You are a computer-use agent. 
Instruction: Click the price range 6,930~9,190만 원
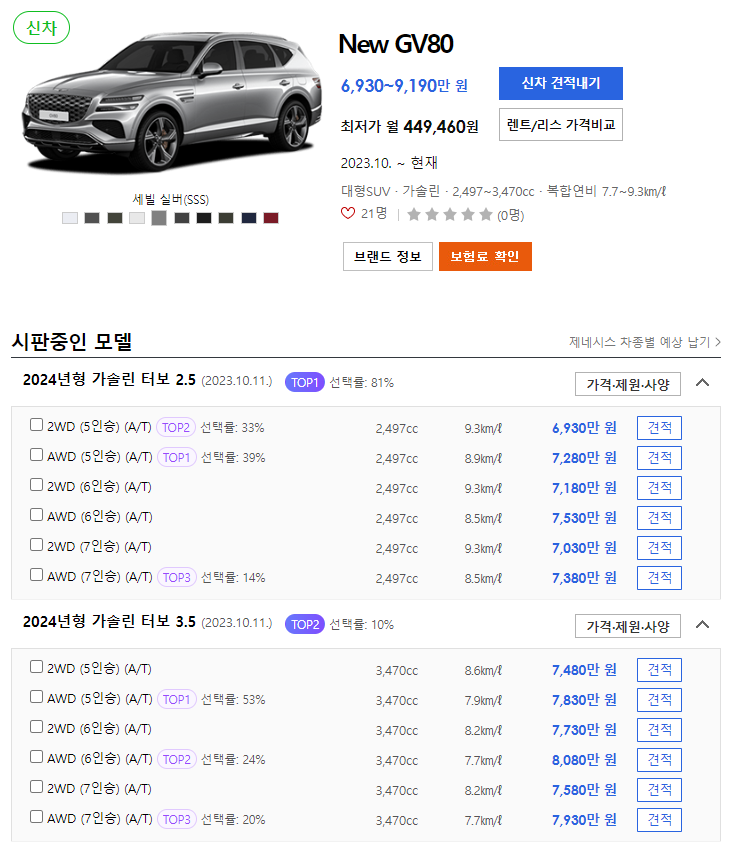tap(404, 86)
